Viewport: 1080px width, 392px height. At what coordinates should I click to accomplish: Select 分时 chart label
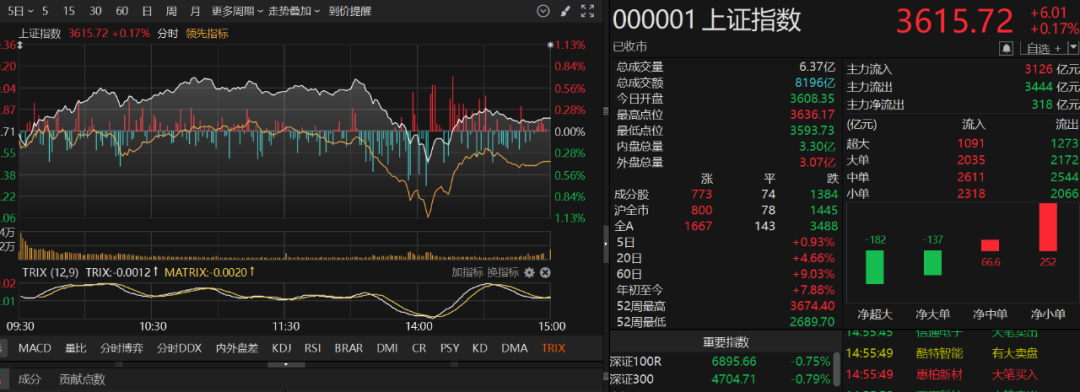167,33
